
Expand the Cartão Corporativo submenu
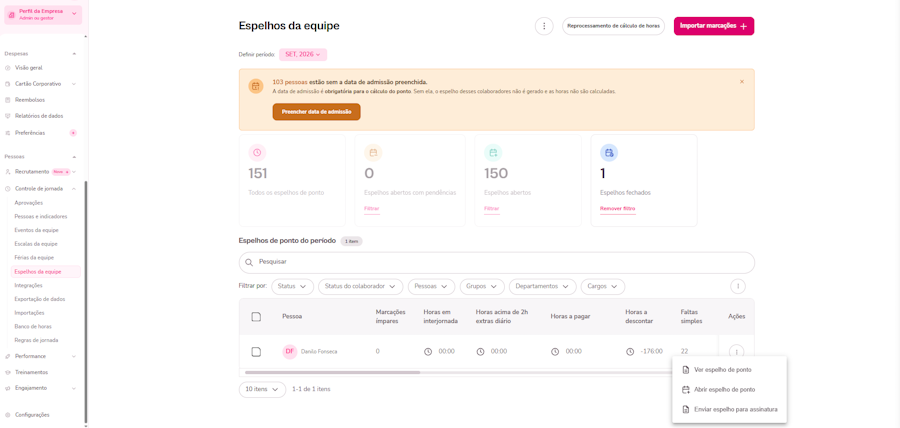[x=74, y=84]
